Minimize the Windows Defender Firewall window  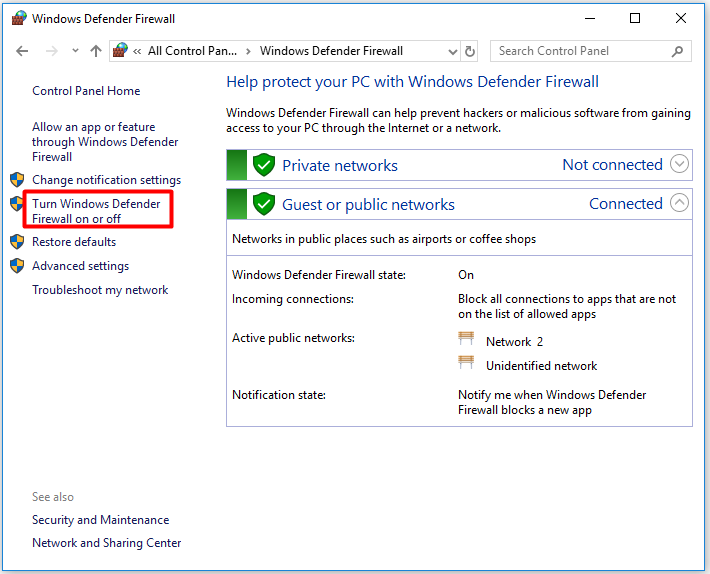pos(590,19)
